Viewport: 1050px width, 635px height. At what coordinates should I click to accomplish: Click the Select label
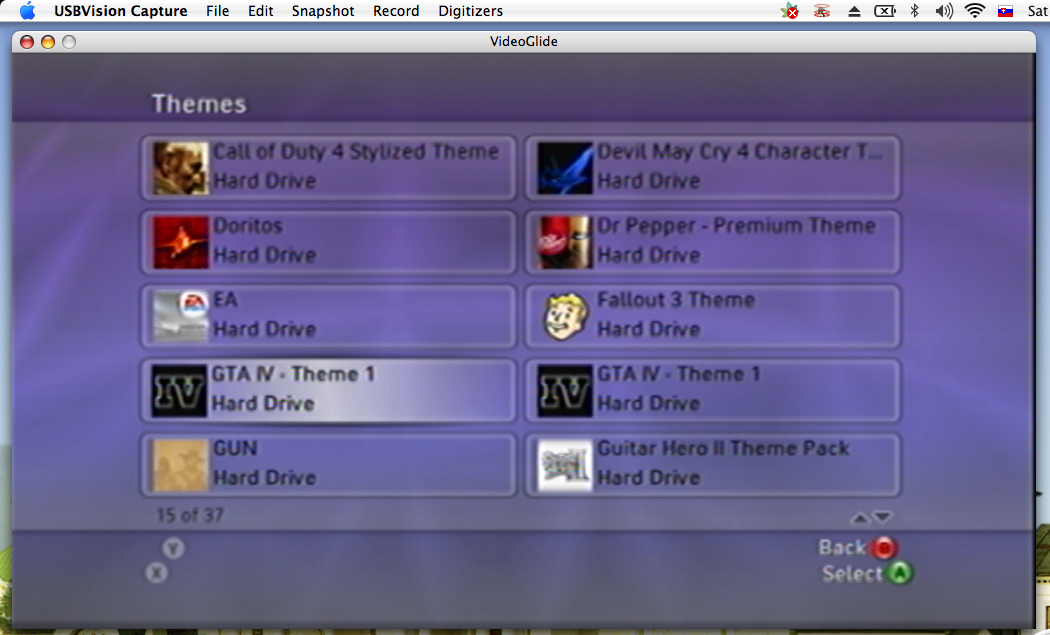pyautogui.click(x=852, y=574)
